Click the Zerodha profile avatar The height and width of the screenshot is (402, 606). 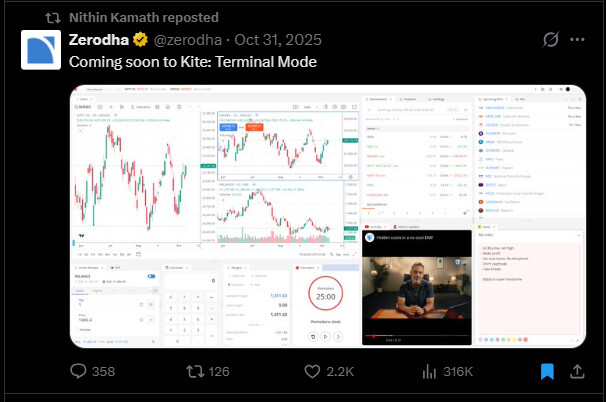pyautogui.click(x=42, y=50)
